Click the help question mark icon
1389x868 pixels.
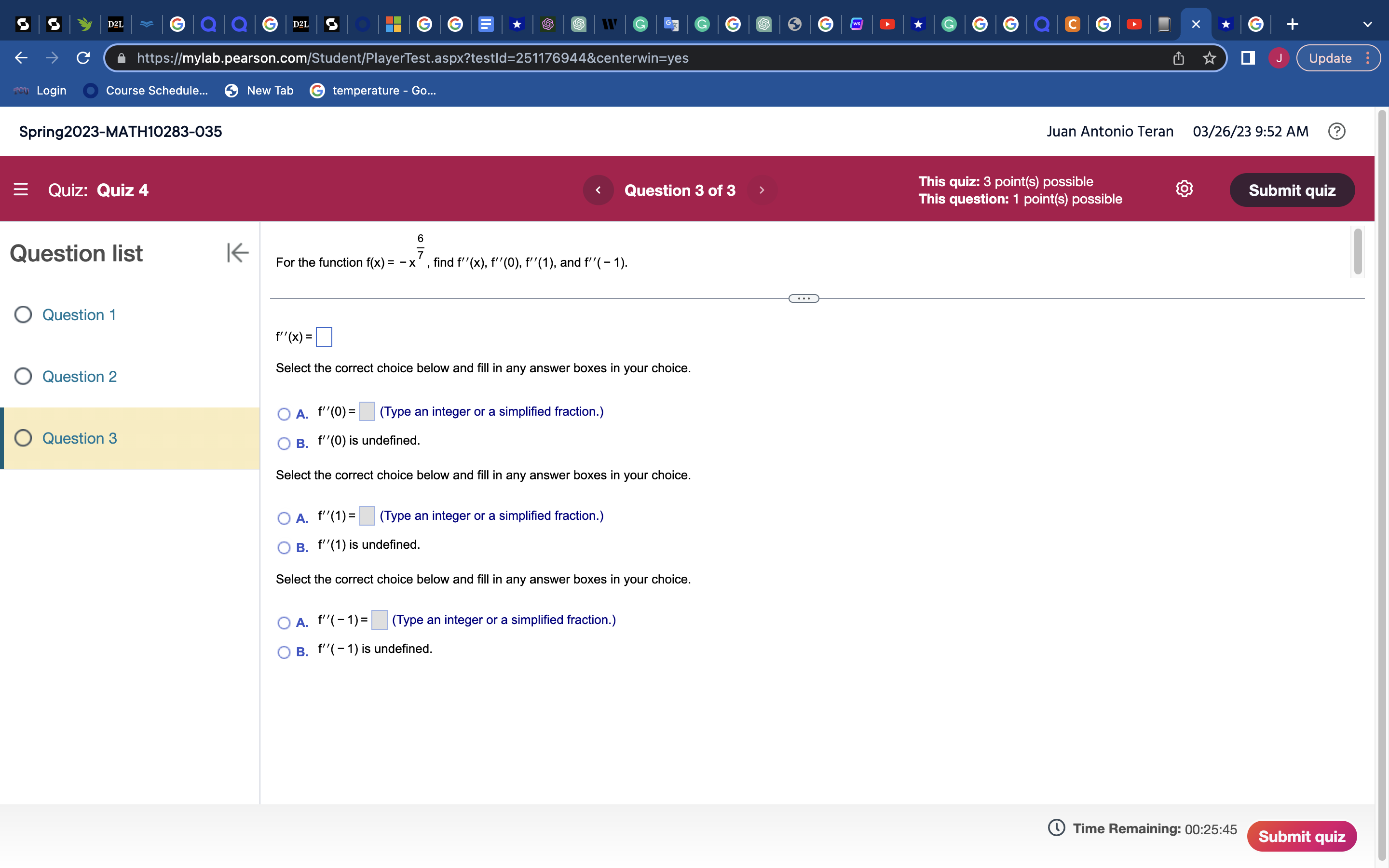click(1337, 132)
